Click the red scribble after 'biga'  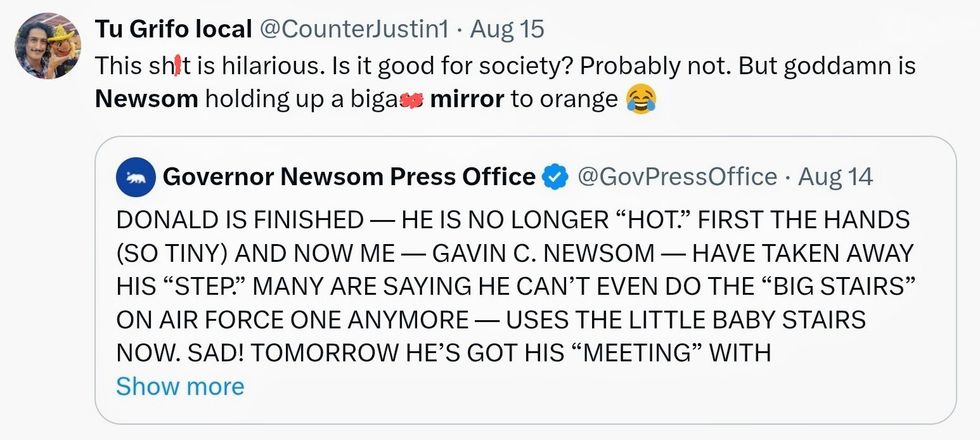(412, 102)
